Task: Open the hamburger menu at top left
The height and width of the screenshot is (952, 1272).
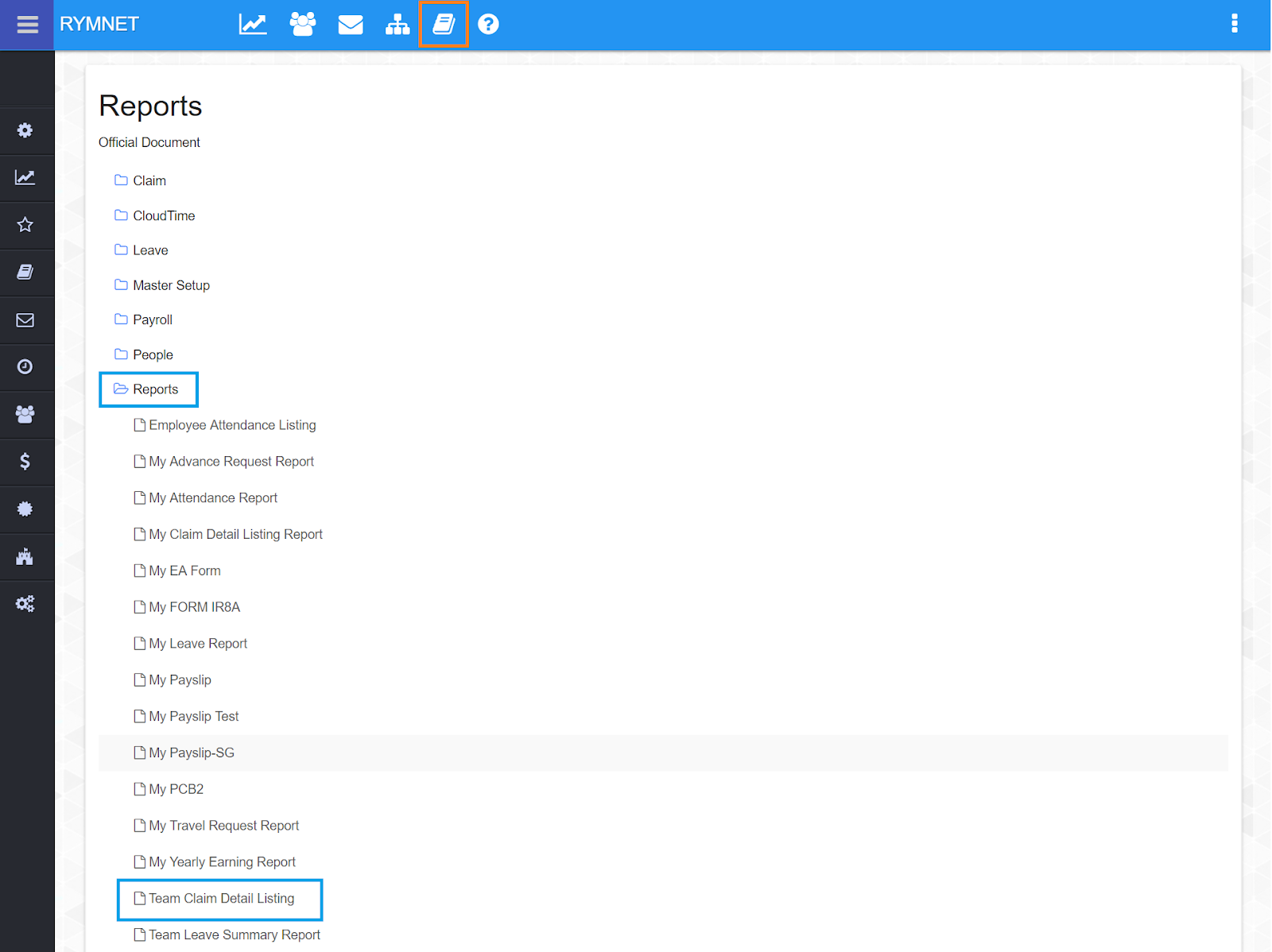Action: click(x=27, y=25)
